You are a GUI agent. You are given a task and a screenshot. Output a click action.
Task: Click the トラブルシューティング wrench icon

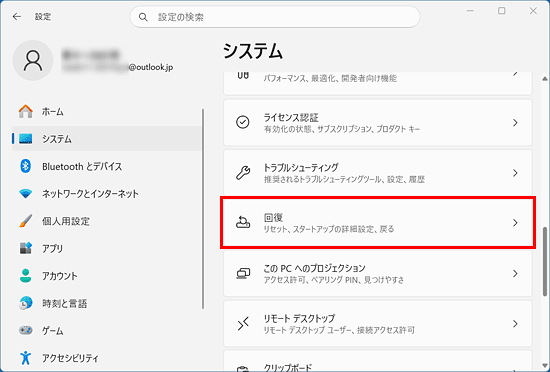(243, 173)
